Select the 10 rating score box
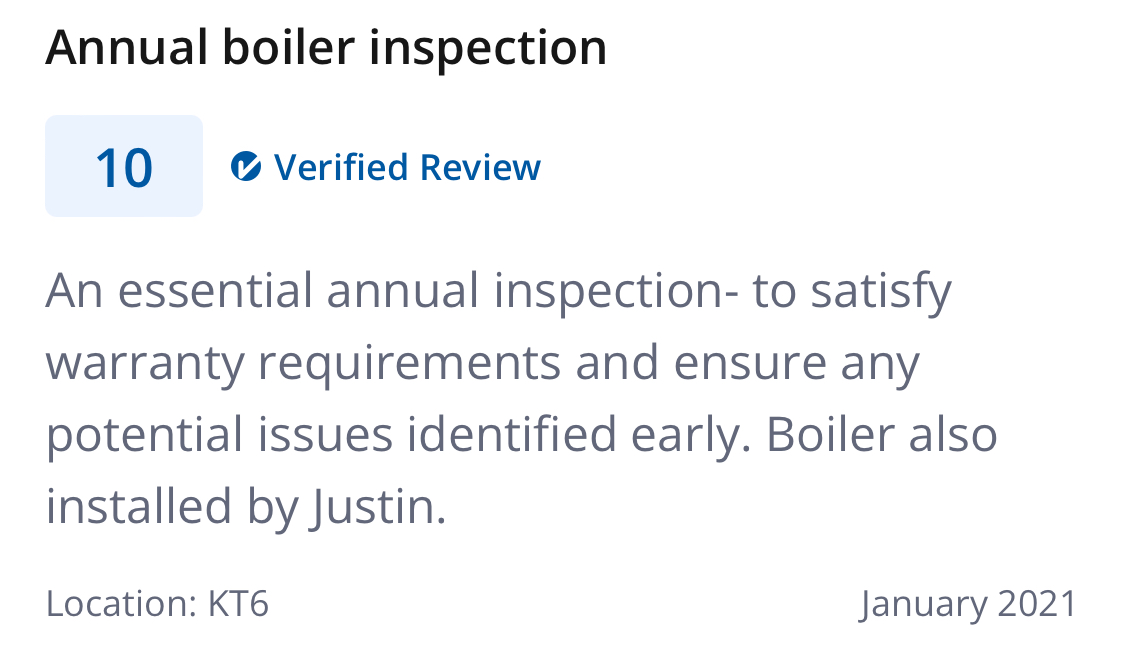Screen dimensions: 1125x651 click(124, 166)
